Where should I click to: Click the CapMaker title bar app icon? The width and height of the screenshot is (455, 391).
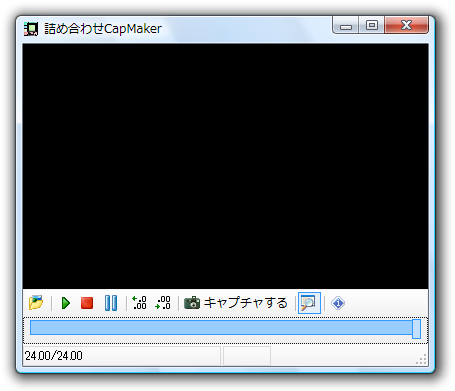(x=31, y=29)
